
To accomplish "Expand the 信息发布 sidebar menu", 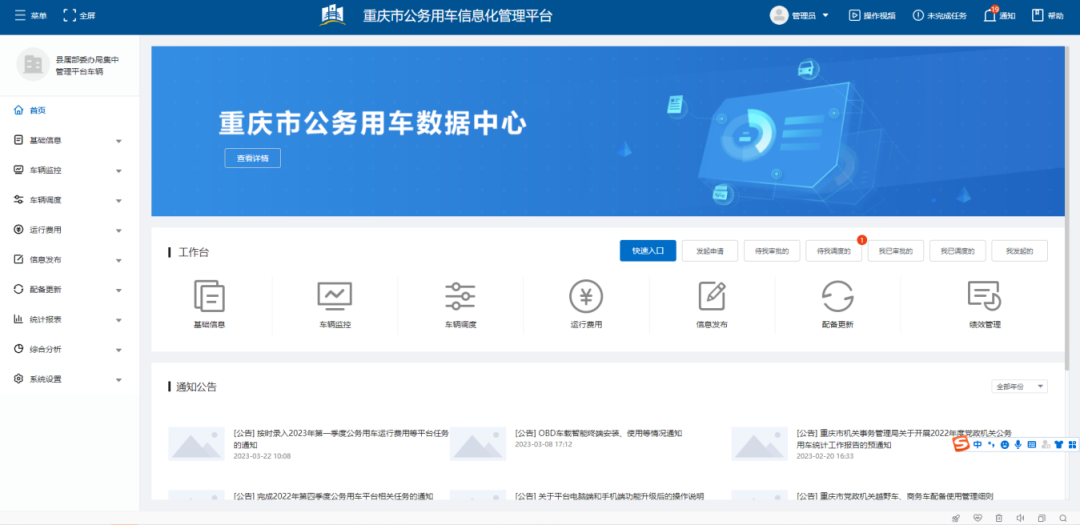I will (x=70, y=260).
